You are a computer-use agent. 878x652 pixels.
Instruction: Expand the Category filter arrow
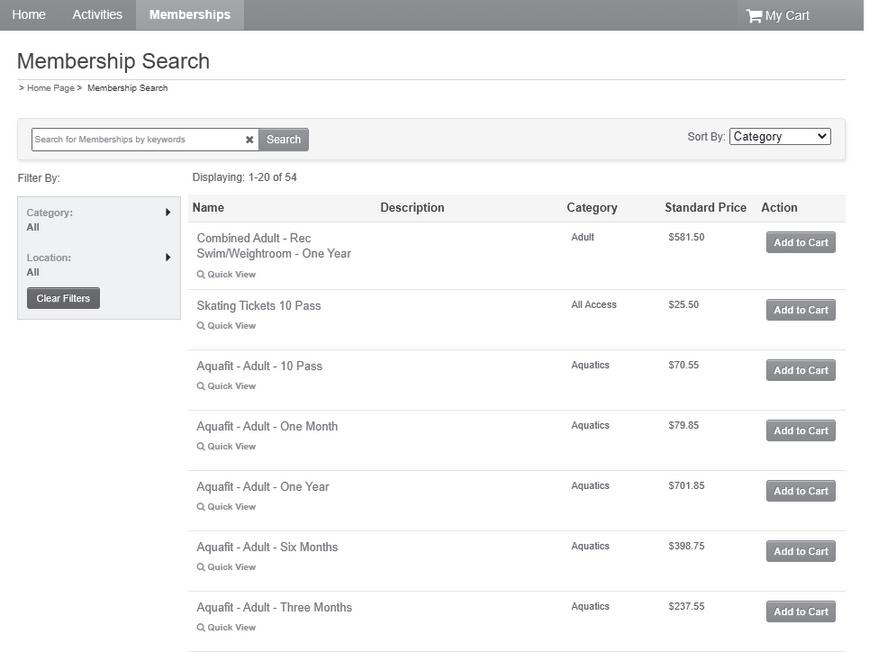pyautogui.click(x=168, y=212)
